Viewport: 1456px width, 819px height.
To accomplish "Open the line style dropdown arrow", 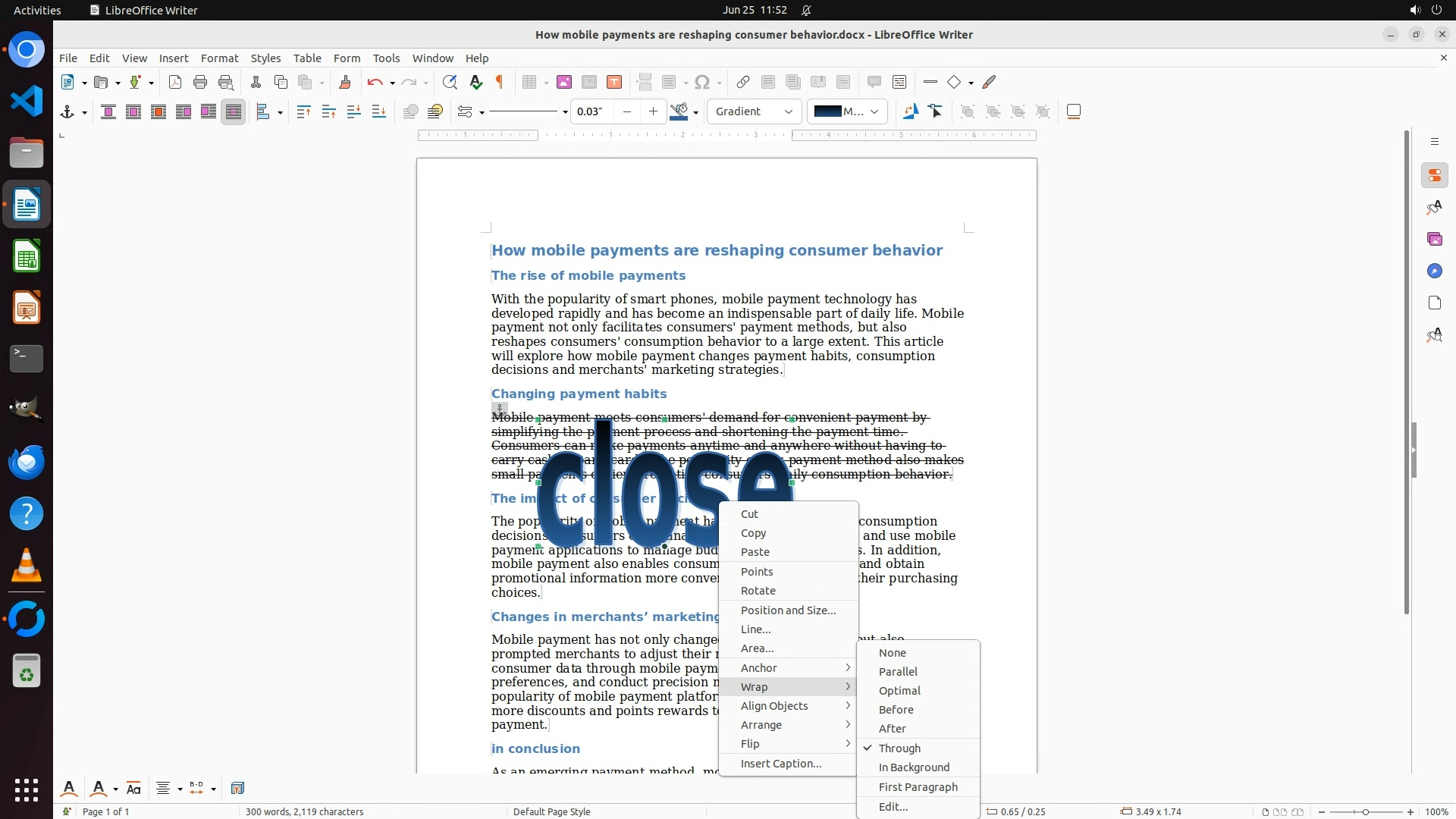I will [565, 112].
